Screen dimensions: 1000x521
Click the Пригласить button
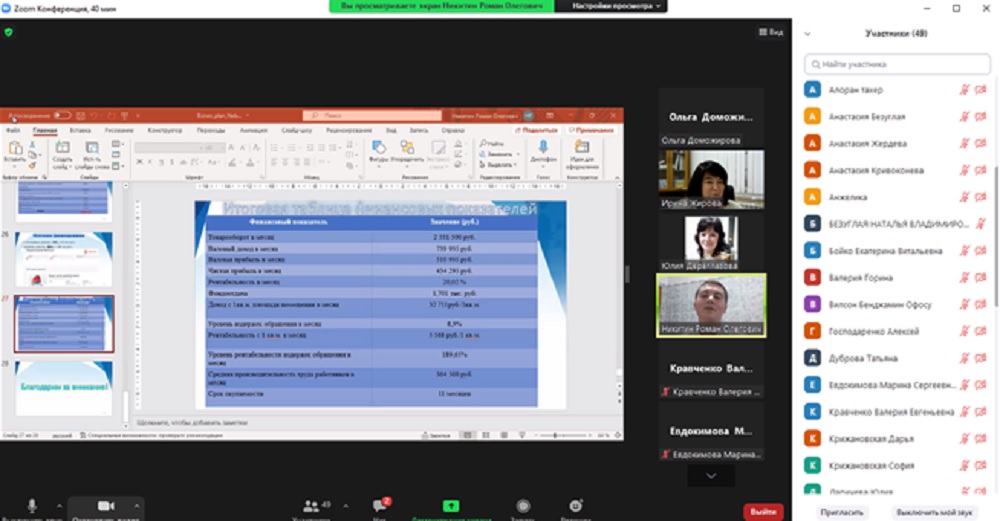tap(843, 512)
